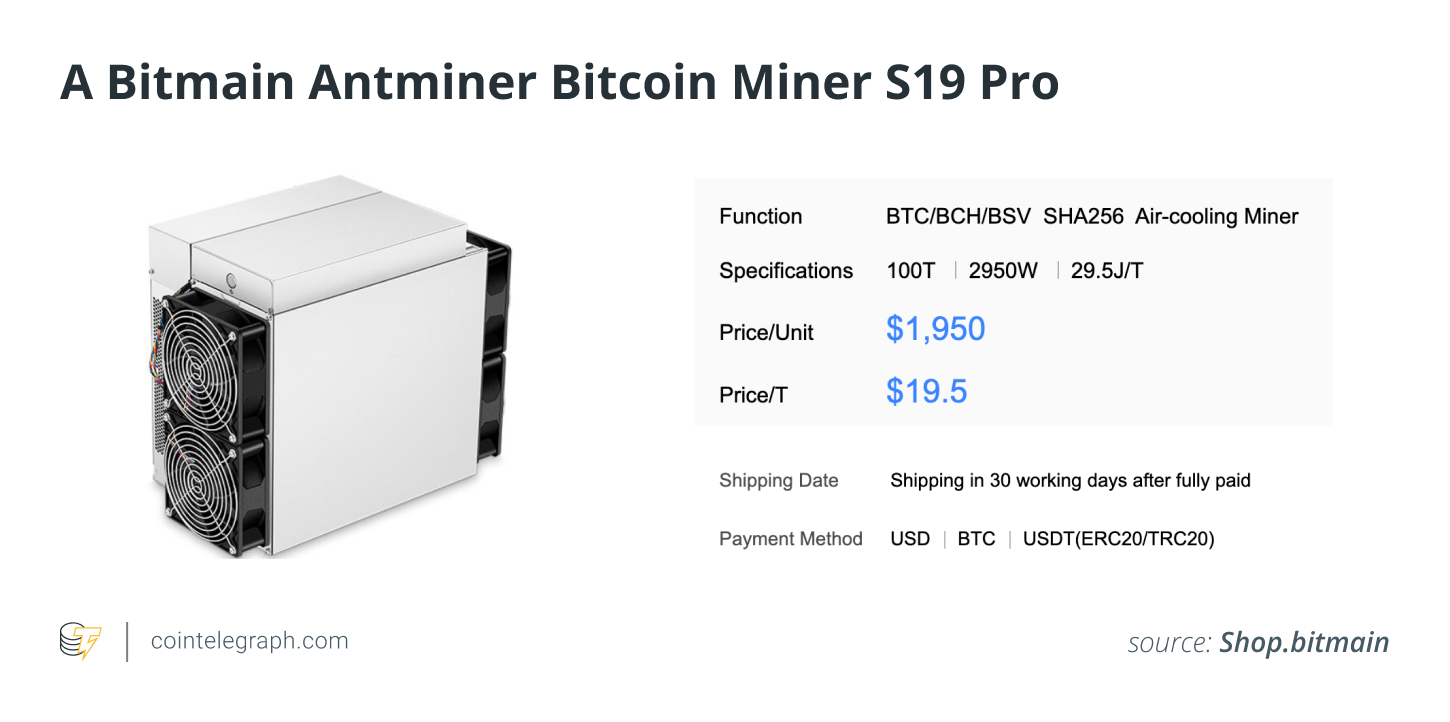Click the 2950W power specification
This screenshot has width=1450, height=722.
coord(1004,271)
